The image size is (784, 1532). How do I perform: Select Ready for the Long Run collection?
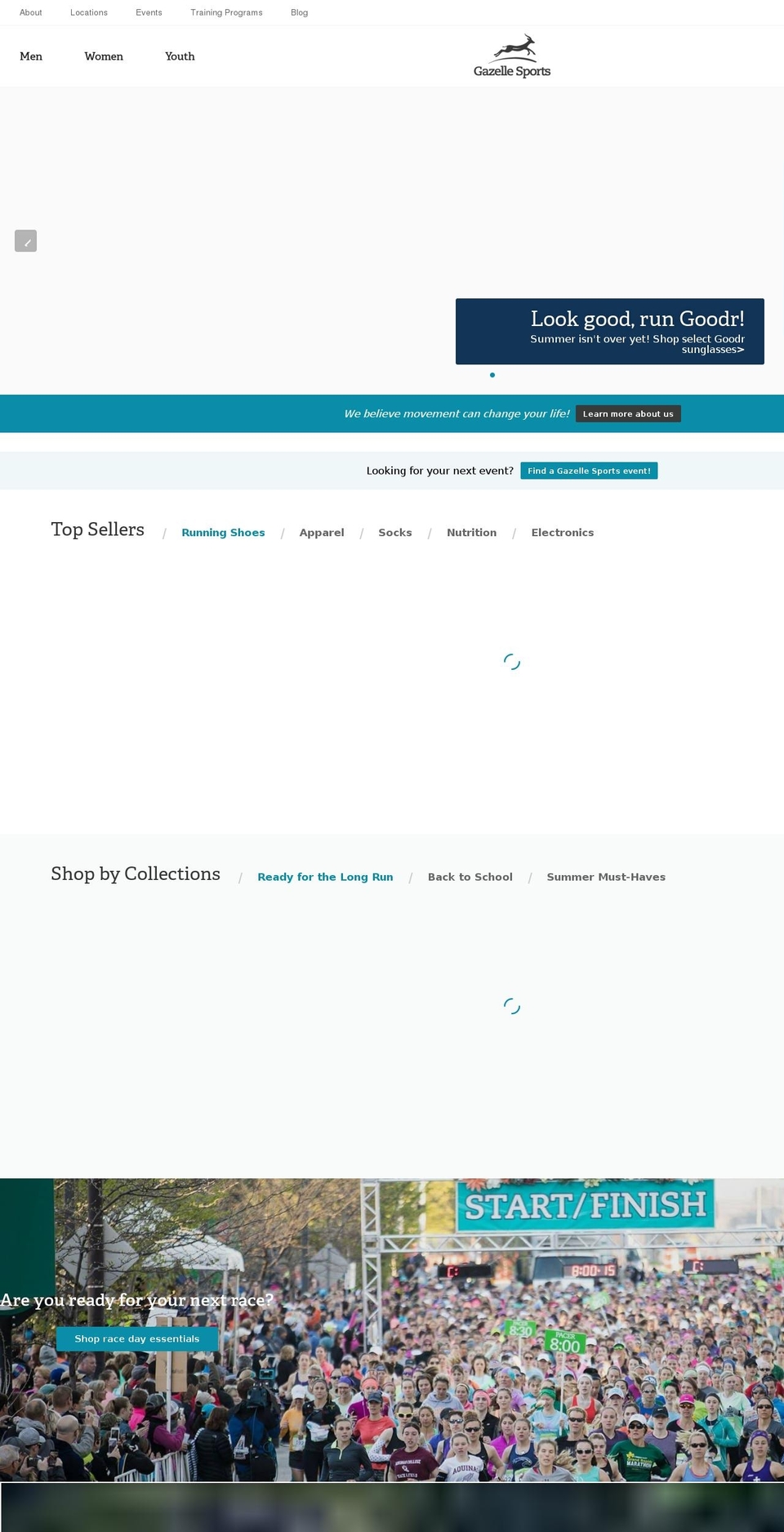point(325,877)
